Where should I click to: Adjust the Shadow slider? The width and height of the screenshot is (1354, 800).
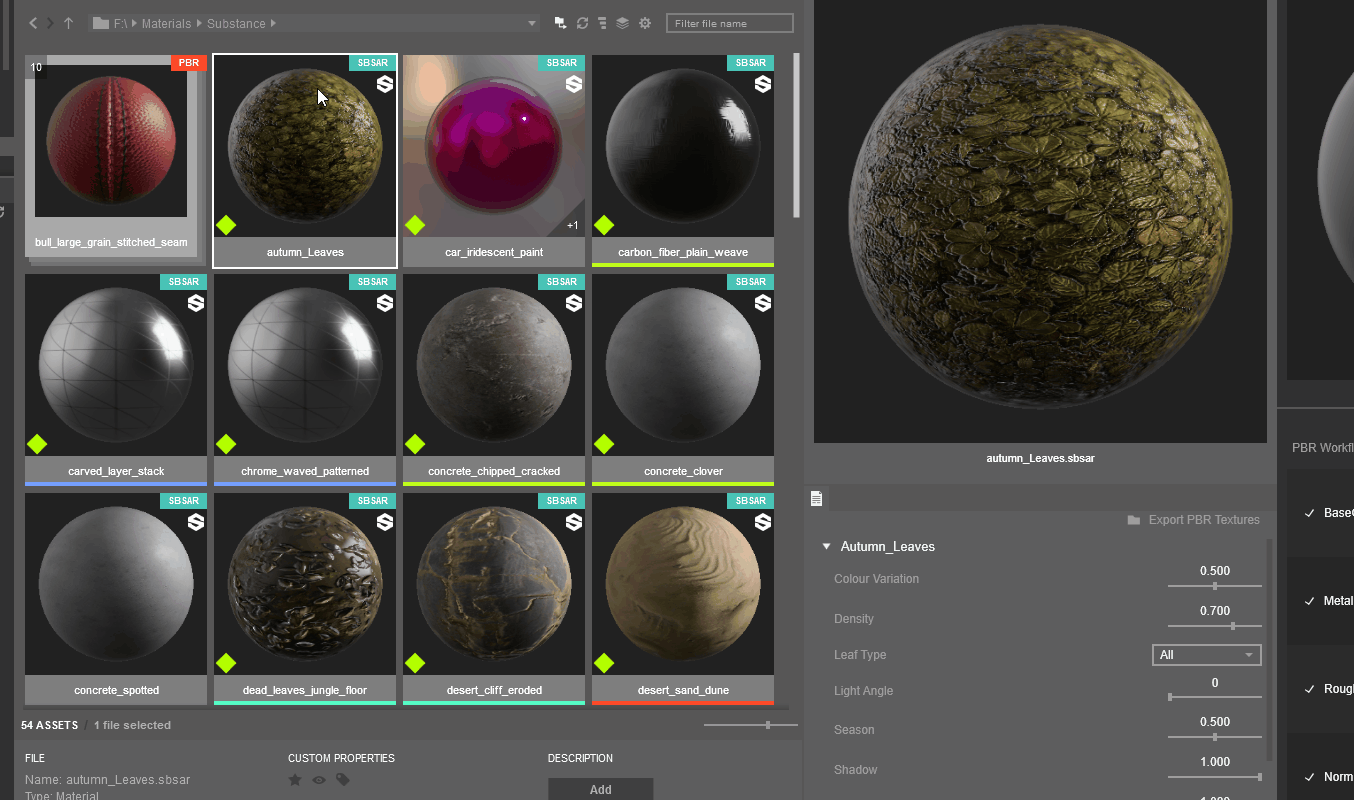click(1214, 777)
